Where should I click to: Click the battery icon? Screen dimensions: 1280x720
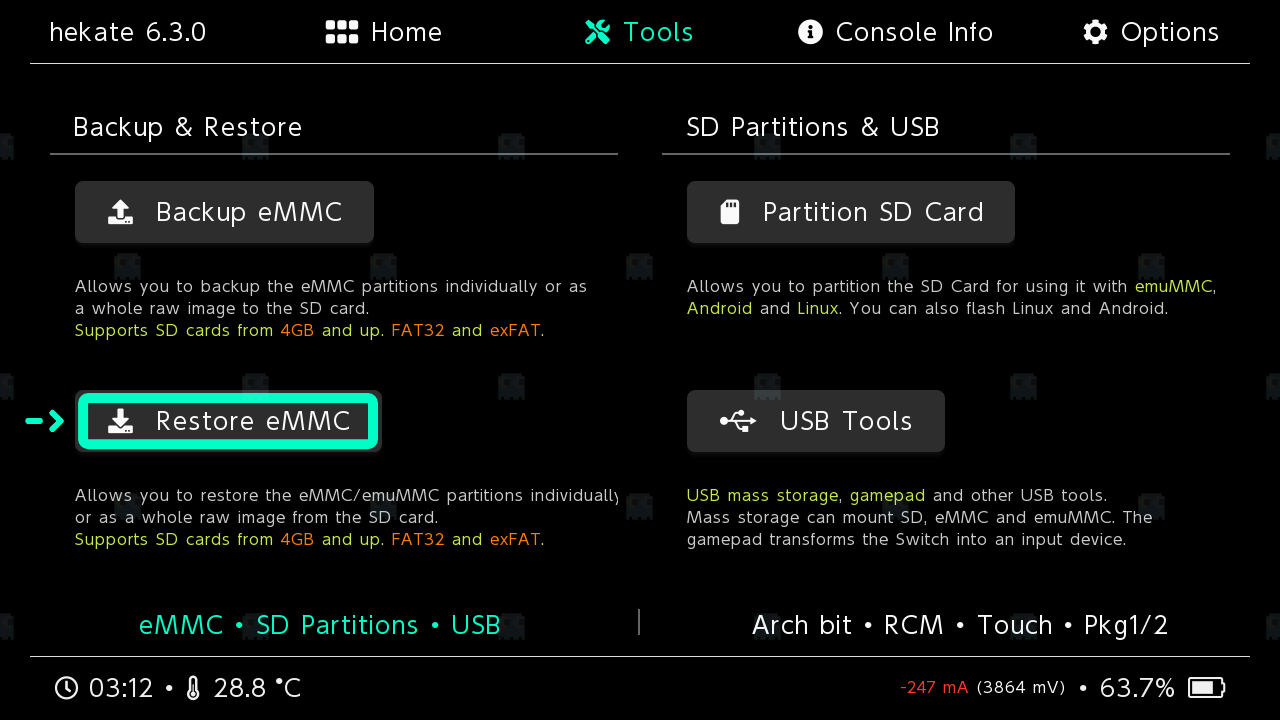click(1206, 688)
